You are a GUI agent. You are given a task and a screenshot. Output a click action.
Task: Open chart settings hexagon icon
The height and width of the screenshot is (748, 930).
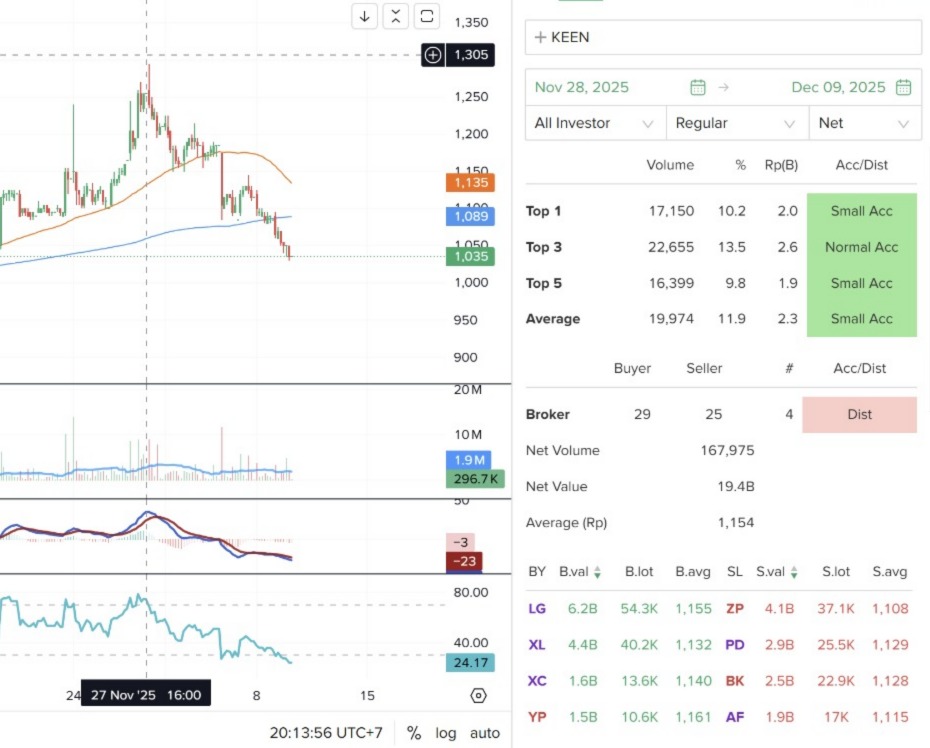click(x=478, y=696)
